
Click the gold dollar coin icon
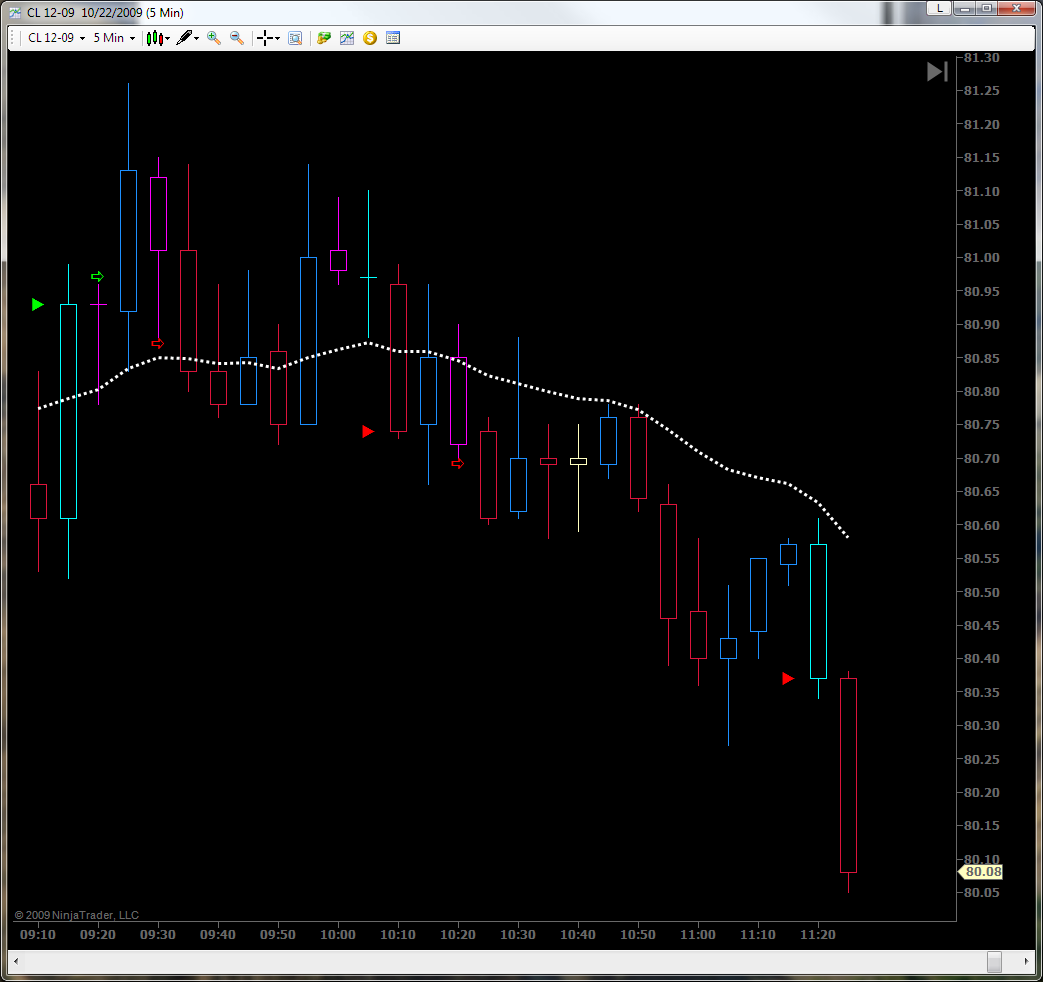370,38
